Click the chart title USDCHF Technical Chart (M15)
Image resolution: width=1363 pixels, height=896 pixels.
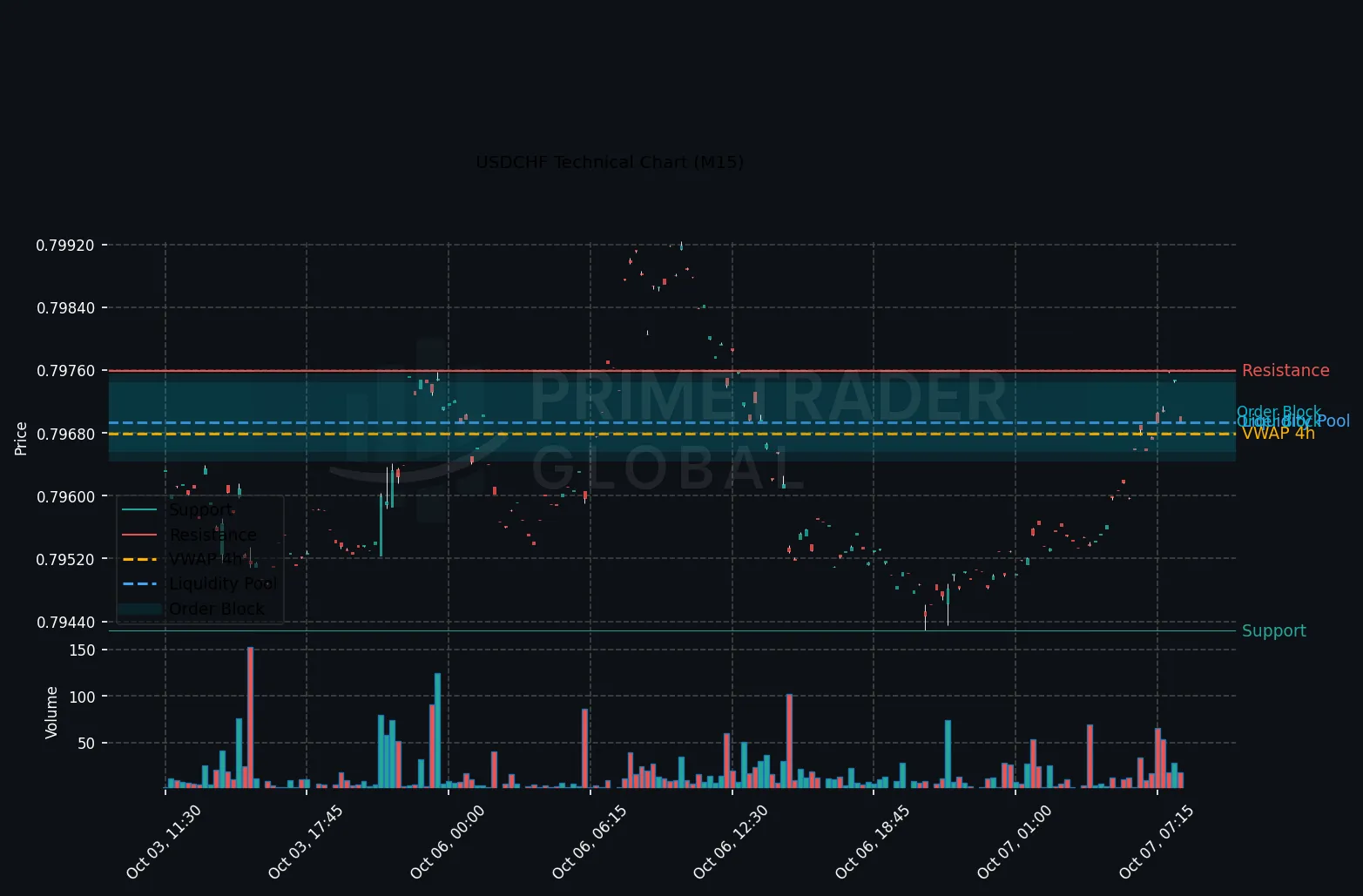coord(610,162)
